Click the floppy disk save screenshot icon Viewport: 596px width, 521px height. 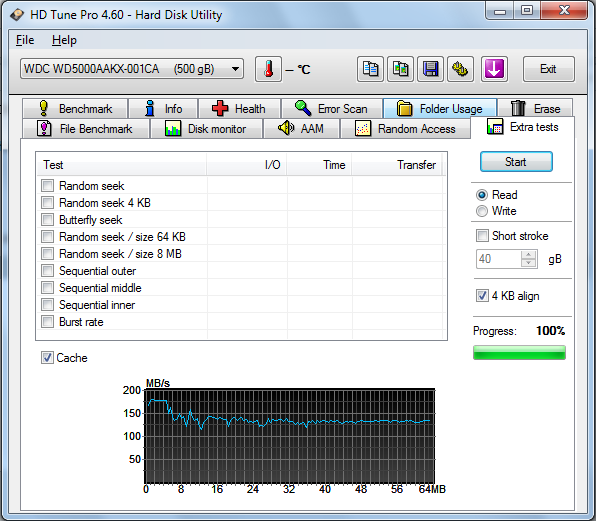(430, 69)
